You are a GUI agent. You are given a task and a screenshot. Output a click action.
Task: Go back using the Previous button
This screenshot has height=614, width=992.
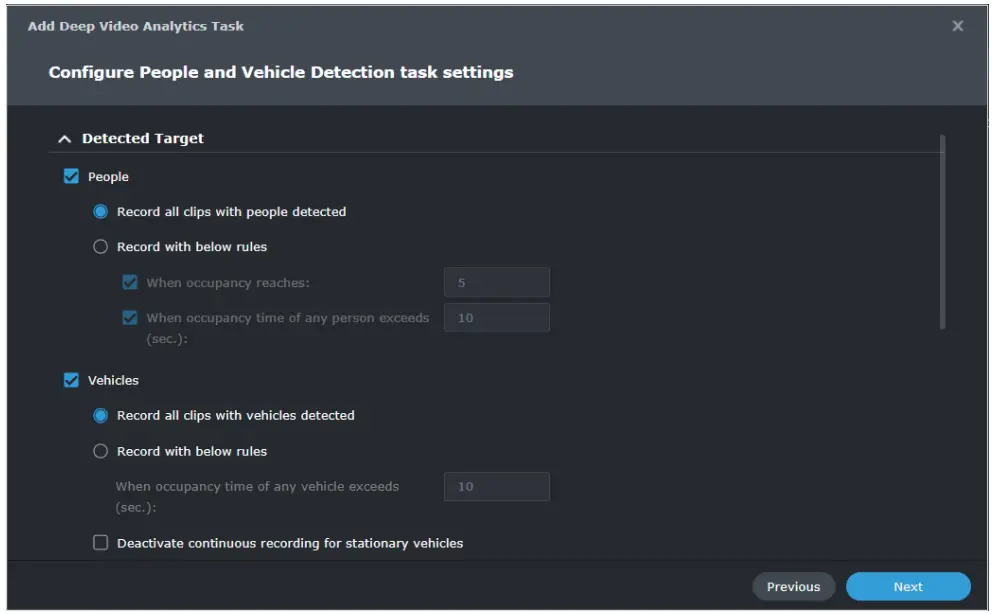click(793, 587)
